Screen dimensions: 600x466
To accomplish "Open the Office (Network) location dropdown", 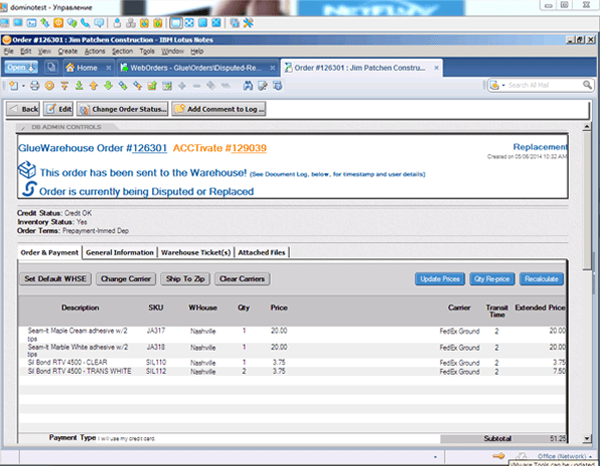I will point(565,456).
